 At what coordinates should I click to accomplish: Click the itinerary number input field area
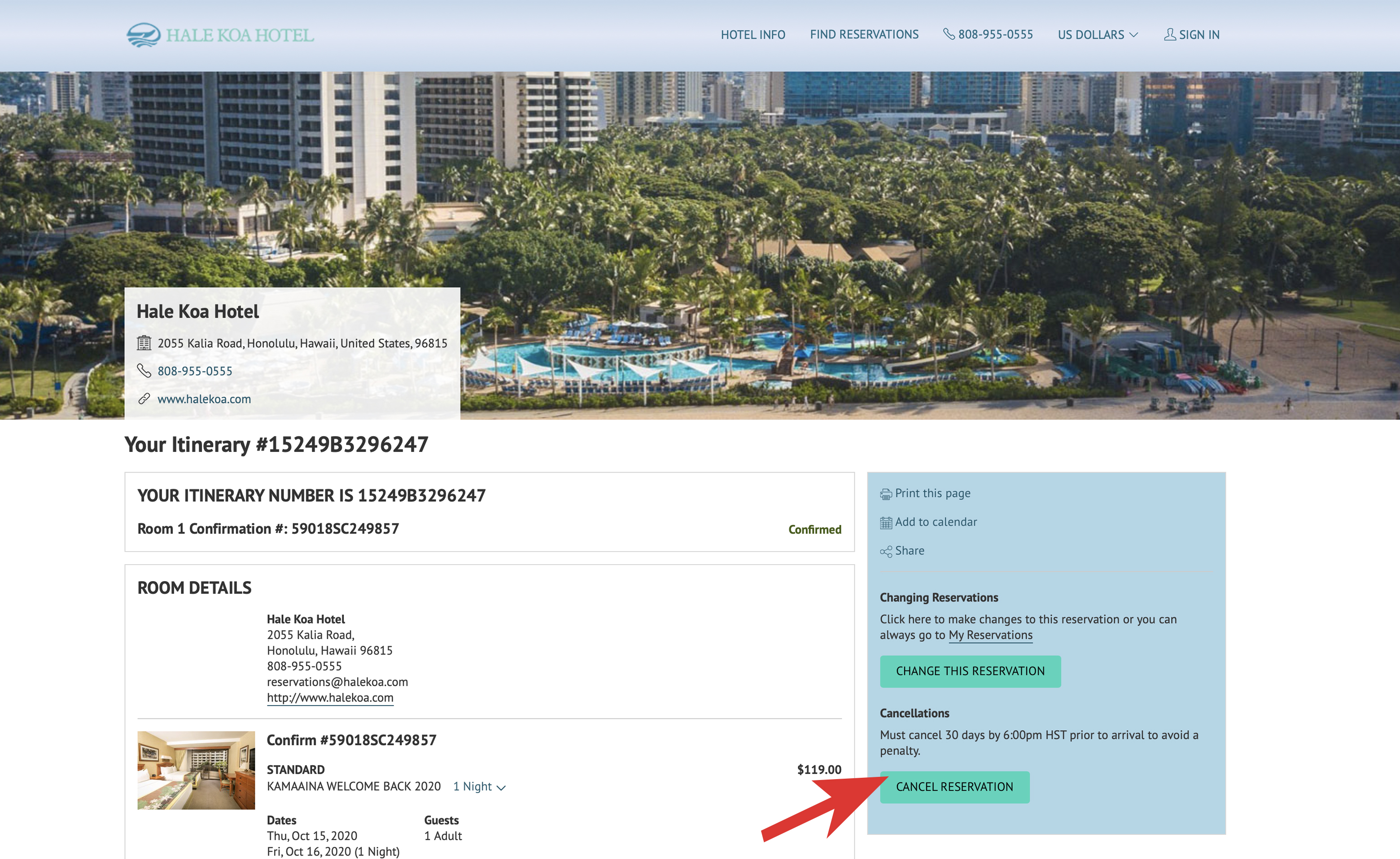(x=311, y=494)
